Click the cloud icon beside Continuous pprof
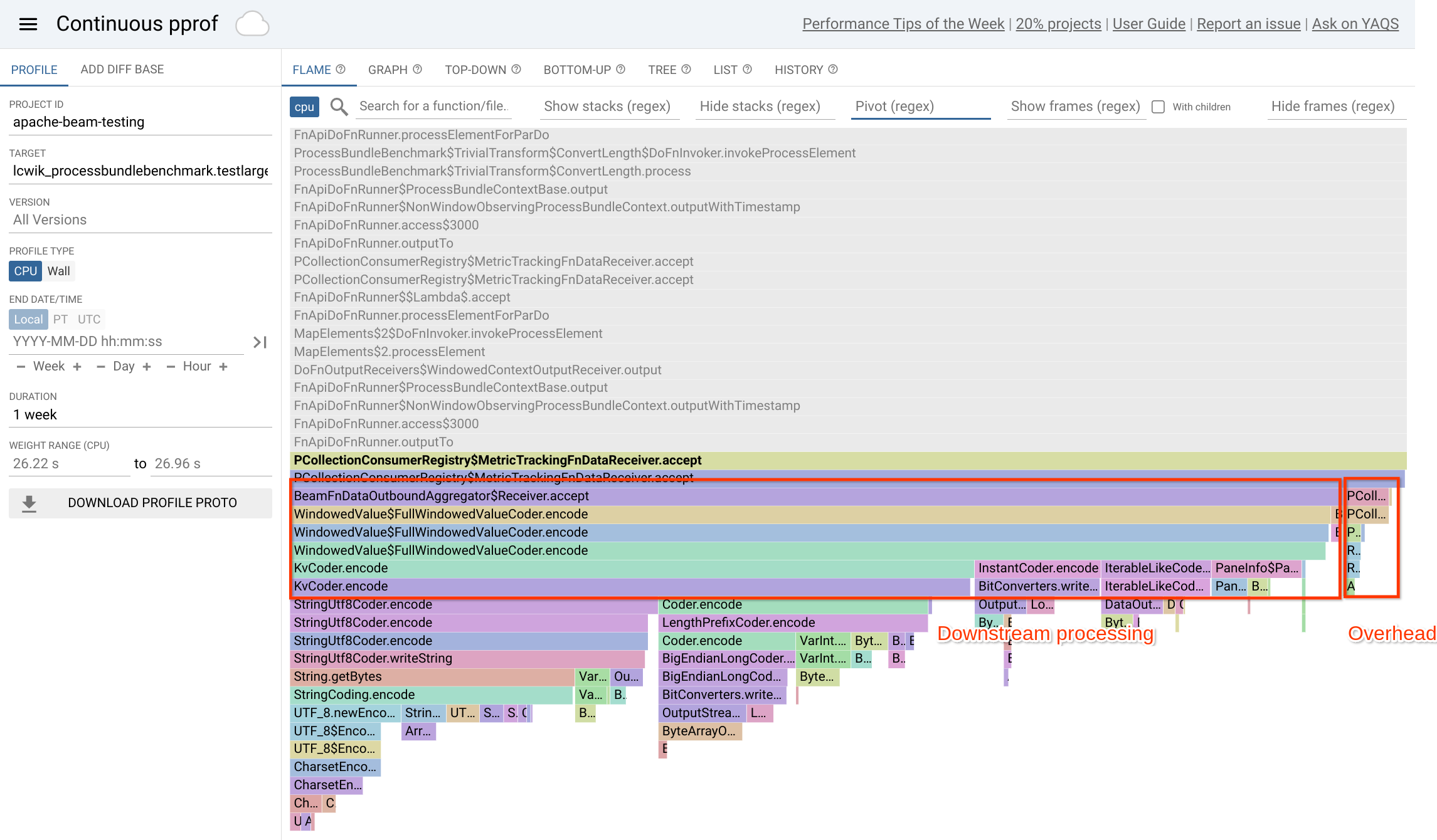 tap(252, 24)
